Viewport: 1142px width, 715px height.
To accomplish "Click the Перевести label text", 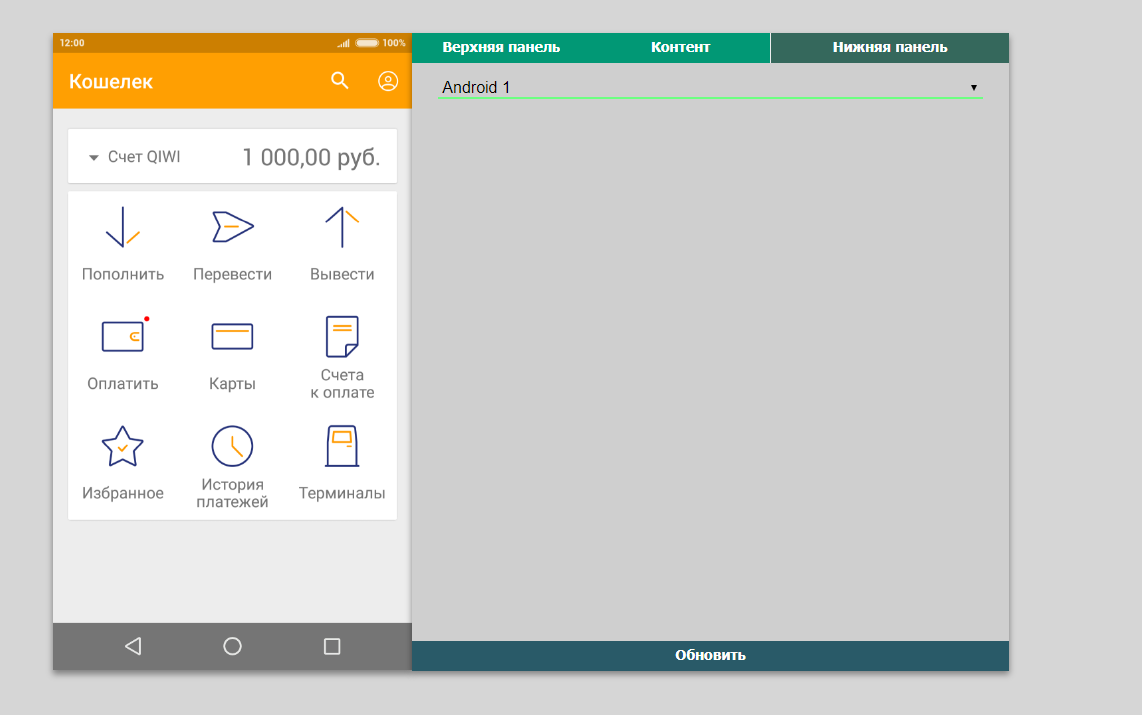I will [232, 274].
